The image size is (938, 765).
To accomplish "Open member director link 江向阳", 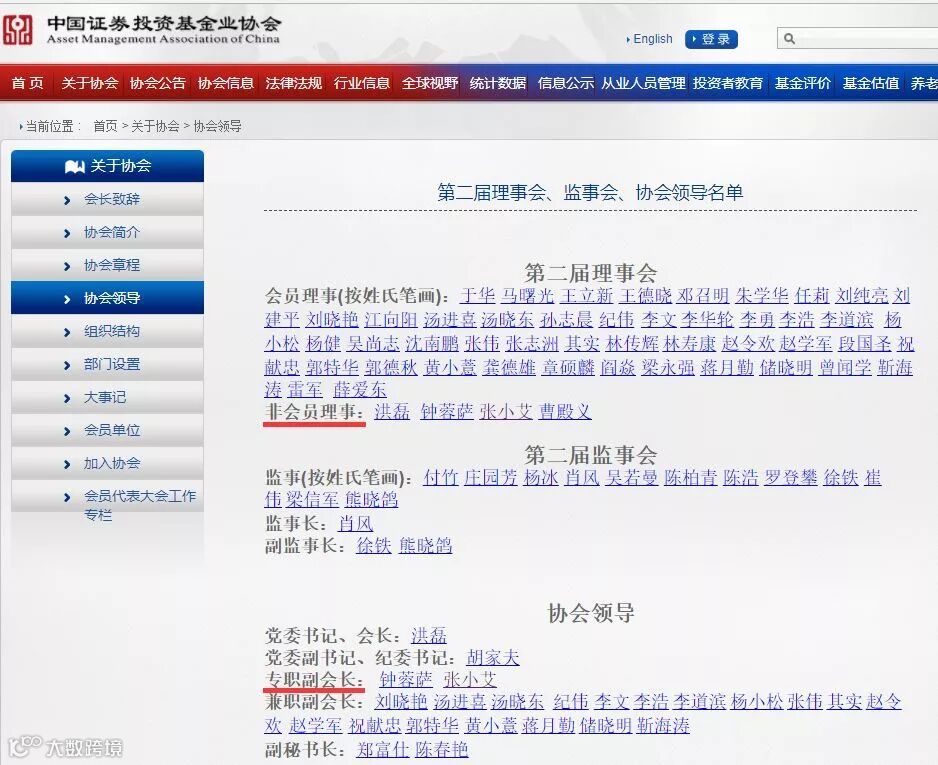I will coord(391,319).
